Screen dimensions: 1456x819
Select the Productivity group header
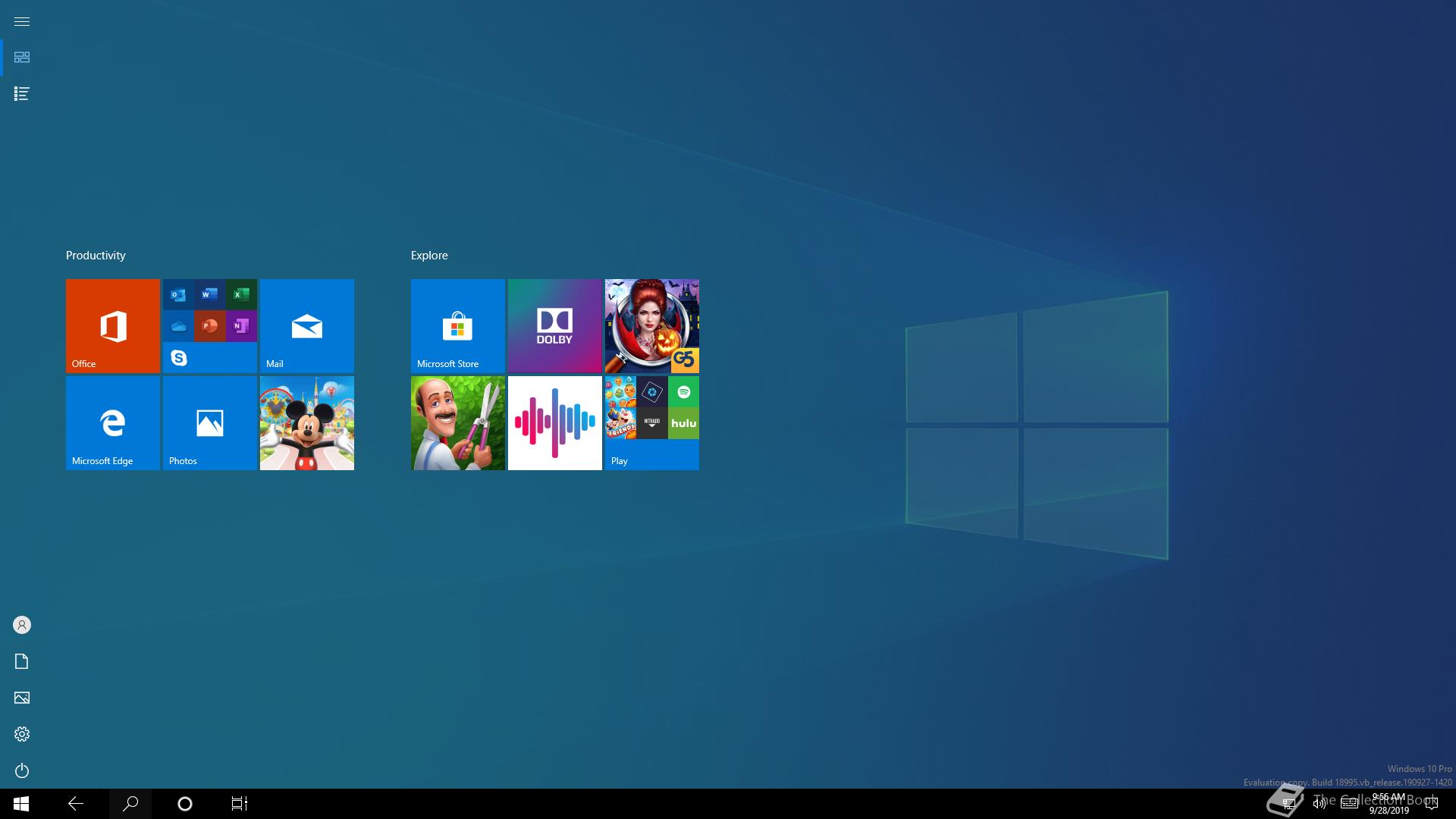(x=96, y=256)
